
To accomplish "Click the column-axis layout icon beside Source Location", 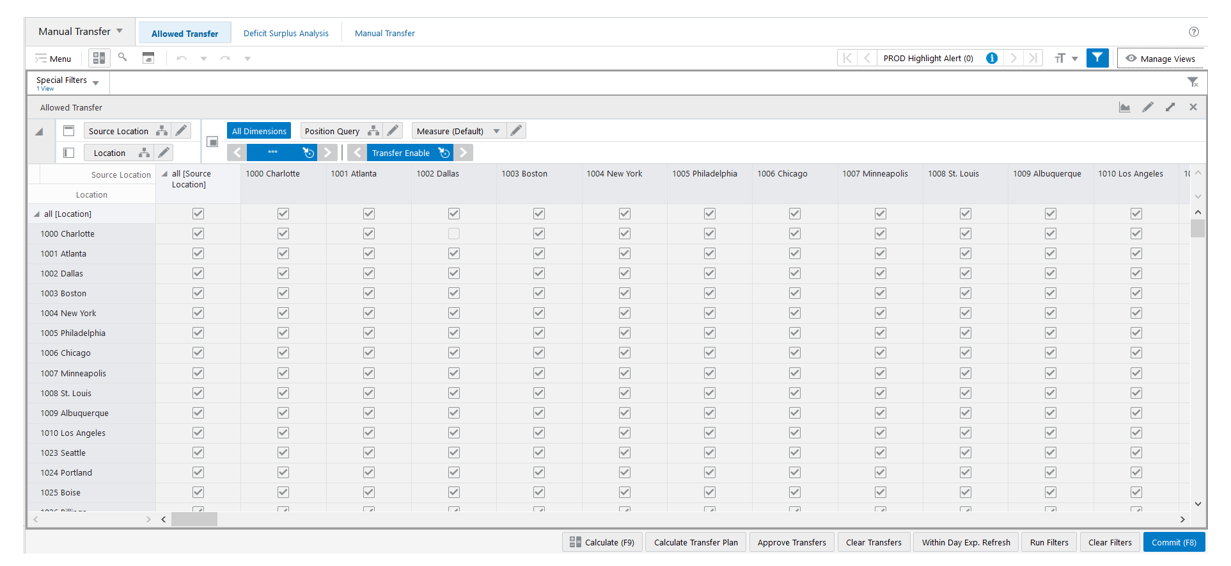I will (x=69, y=131).
